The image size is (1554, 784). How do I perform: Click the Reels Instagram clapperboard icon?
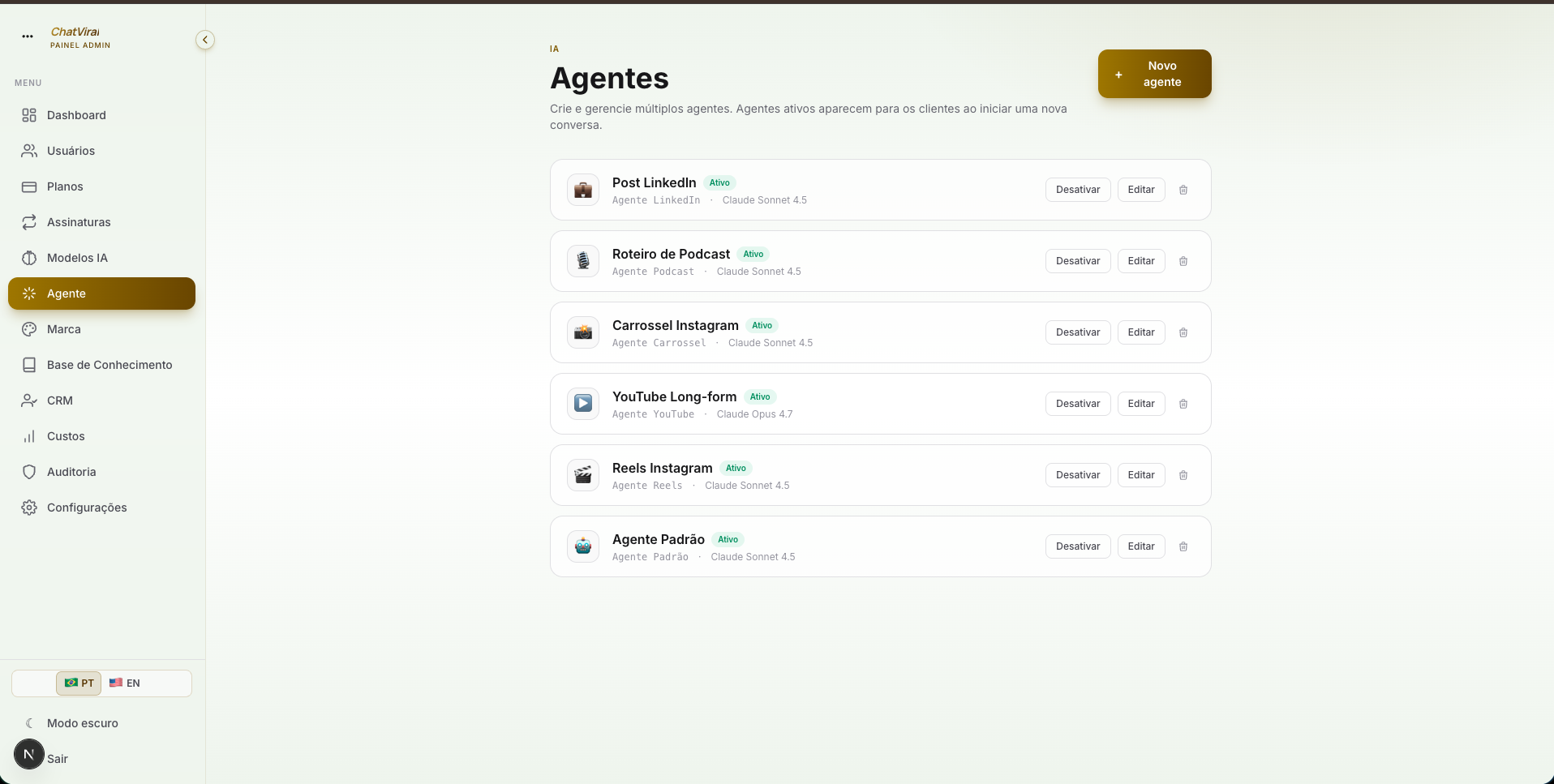pos(583,475)
